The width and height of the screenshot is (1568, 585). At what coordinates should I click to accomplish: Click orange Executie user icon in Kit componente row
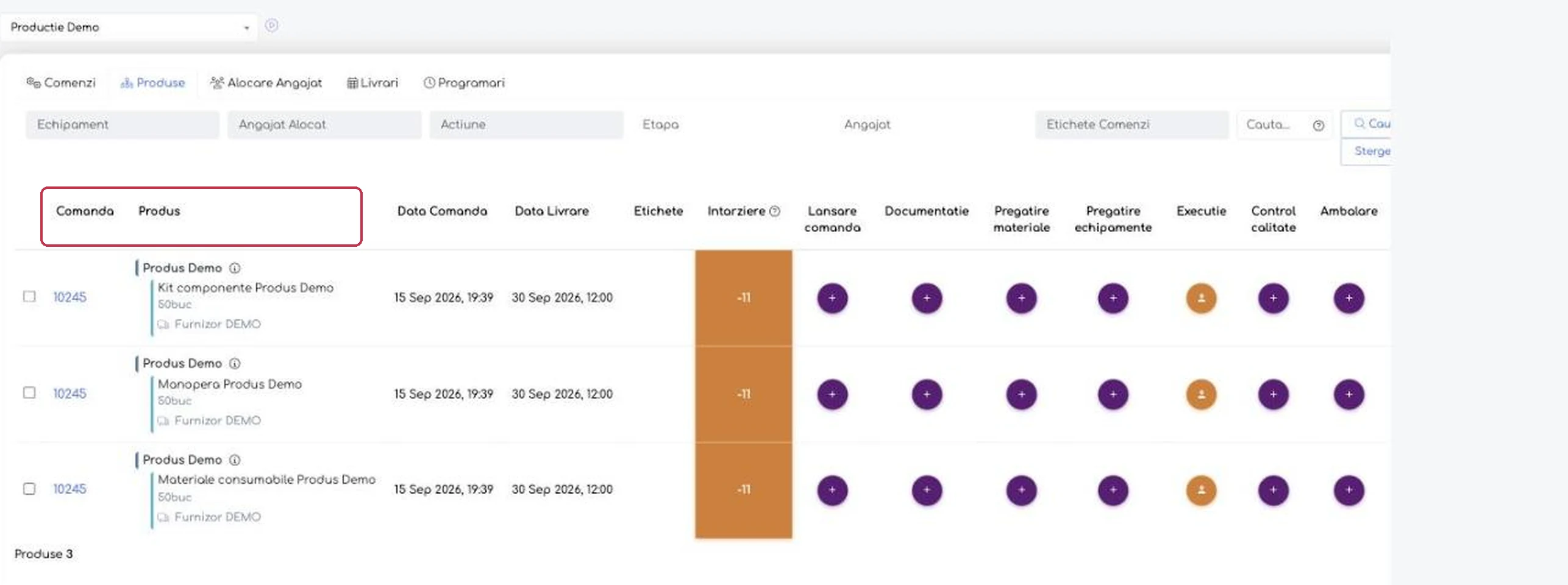pos(1201,298)
